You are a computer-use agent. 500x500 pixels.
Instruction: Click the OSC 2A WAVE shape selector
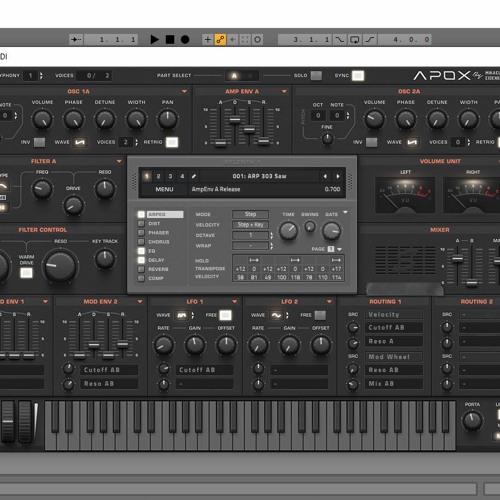[412, 142]
